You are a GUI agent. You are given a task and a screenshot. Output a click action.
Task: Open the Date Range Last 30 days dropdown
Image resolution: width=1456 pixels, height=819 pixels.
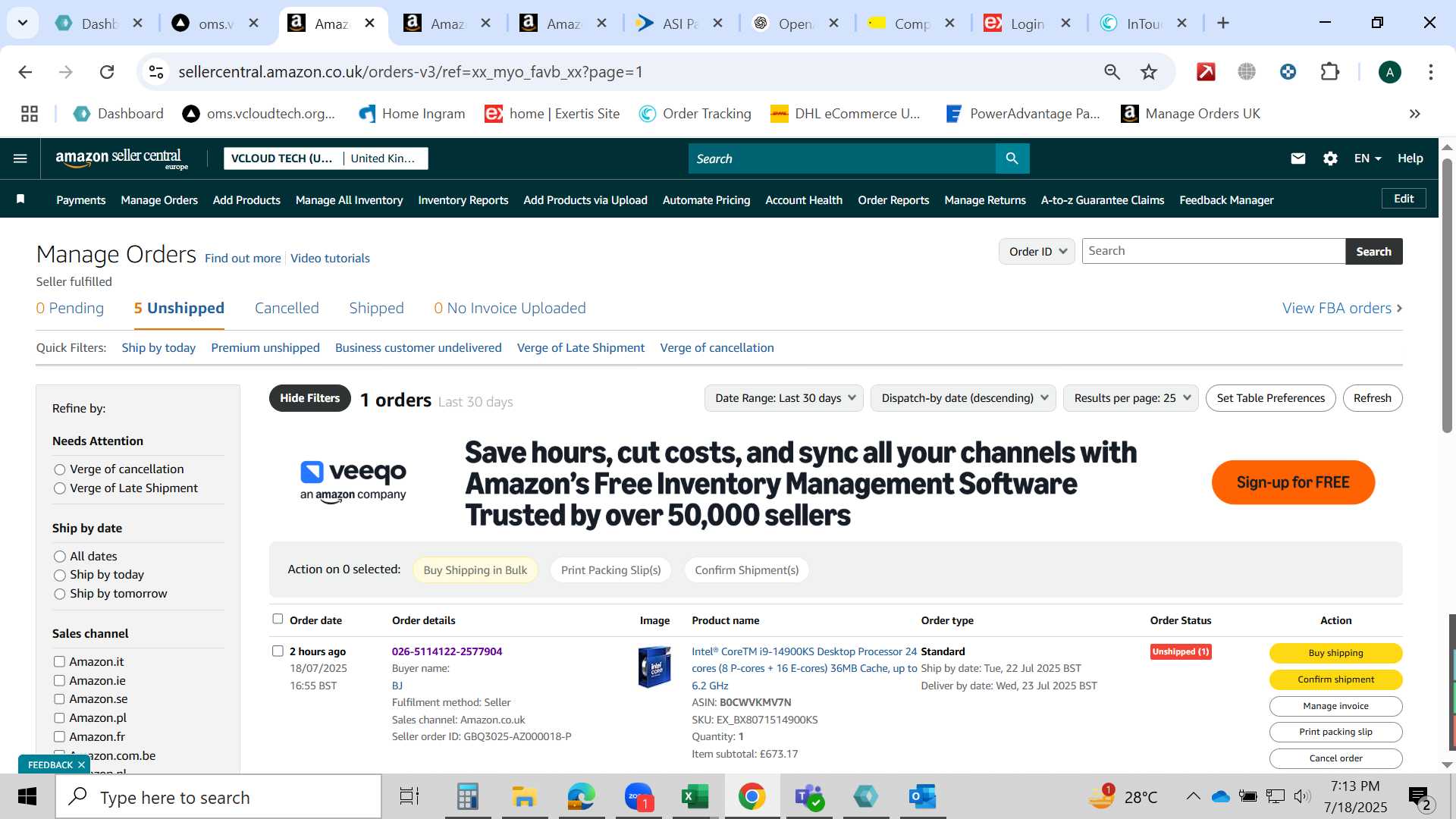click(x=784, y=398)
